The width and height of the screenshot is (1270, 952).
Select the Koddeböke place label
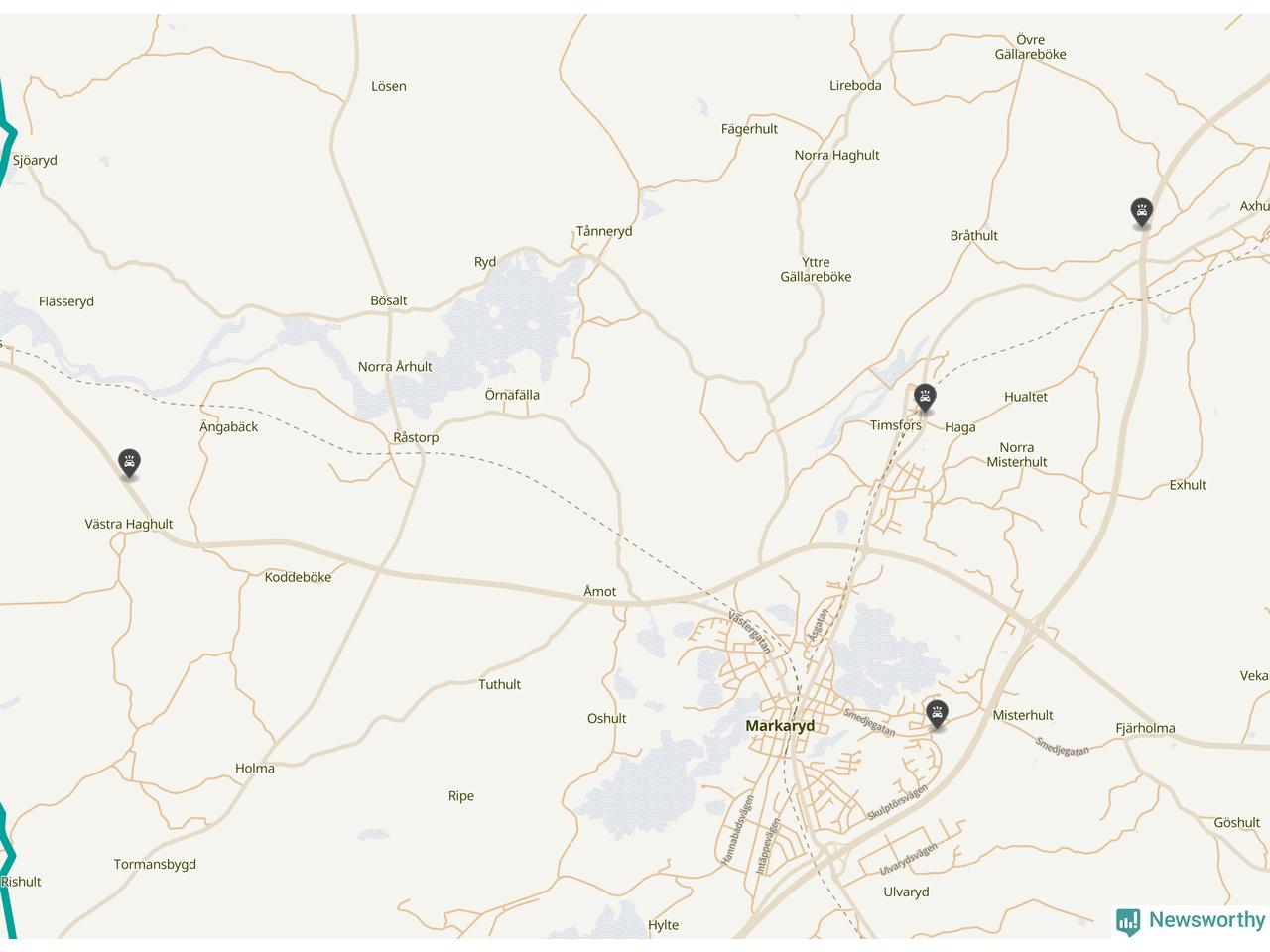[298, 577]
